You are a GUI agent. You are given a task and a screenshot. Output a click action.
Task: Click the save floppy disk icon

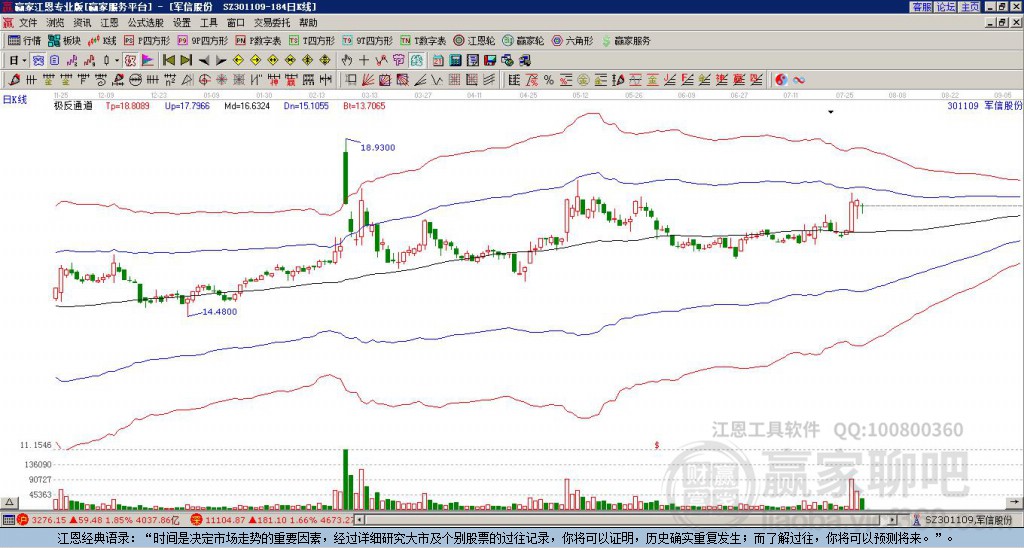490,60
